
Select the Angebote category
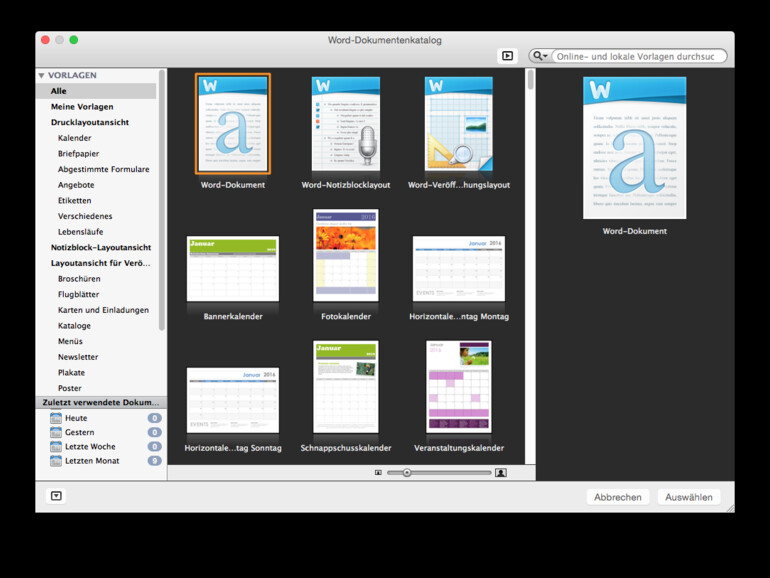click(76, 185)
